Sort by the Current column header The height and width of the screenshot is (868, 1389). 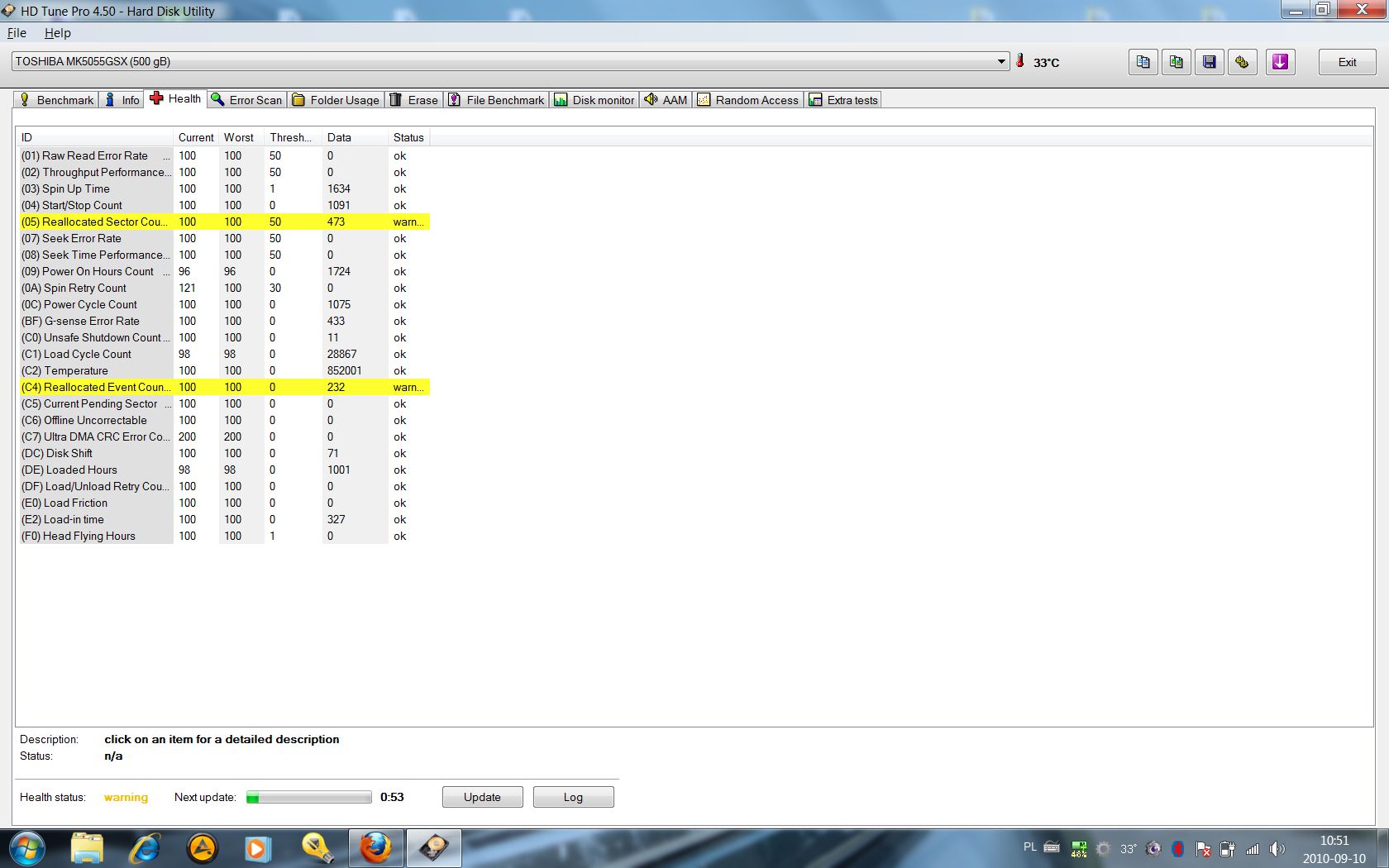click(196, 137)
